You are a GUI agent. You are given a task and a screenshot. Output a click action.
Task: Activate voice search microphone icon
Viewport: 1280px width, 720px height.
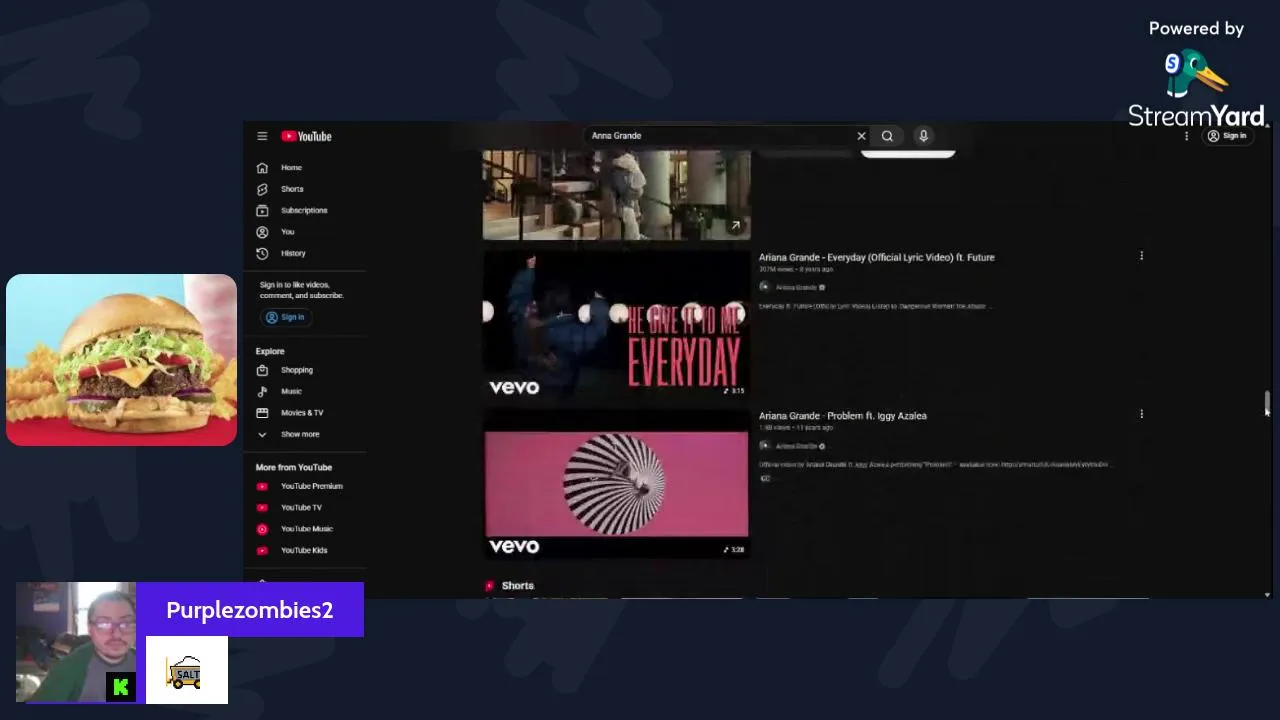923,136
